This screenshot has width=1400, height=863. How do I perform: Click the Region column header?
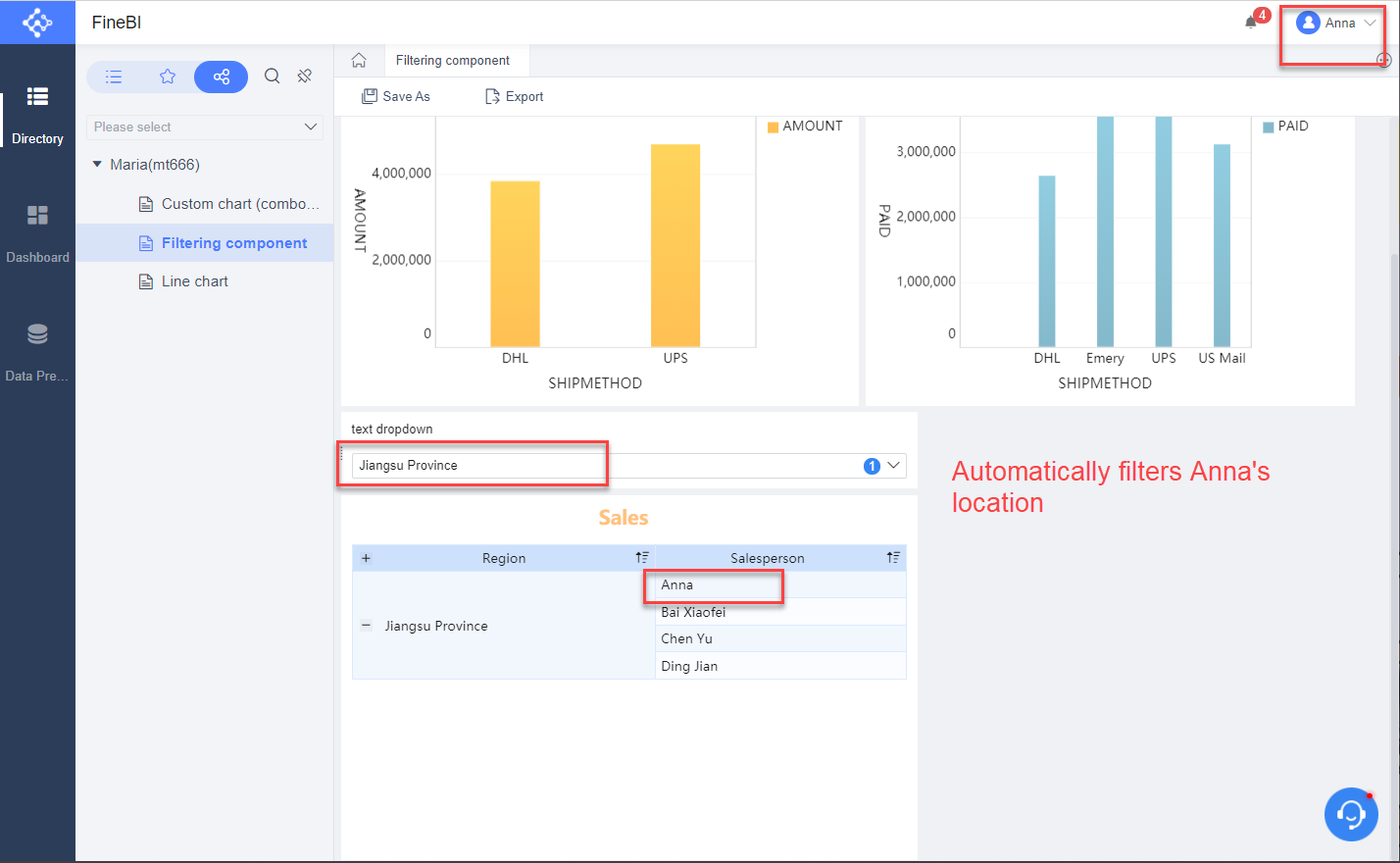pos(504,558)
